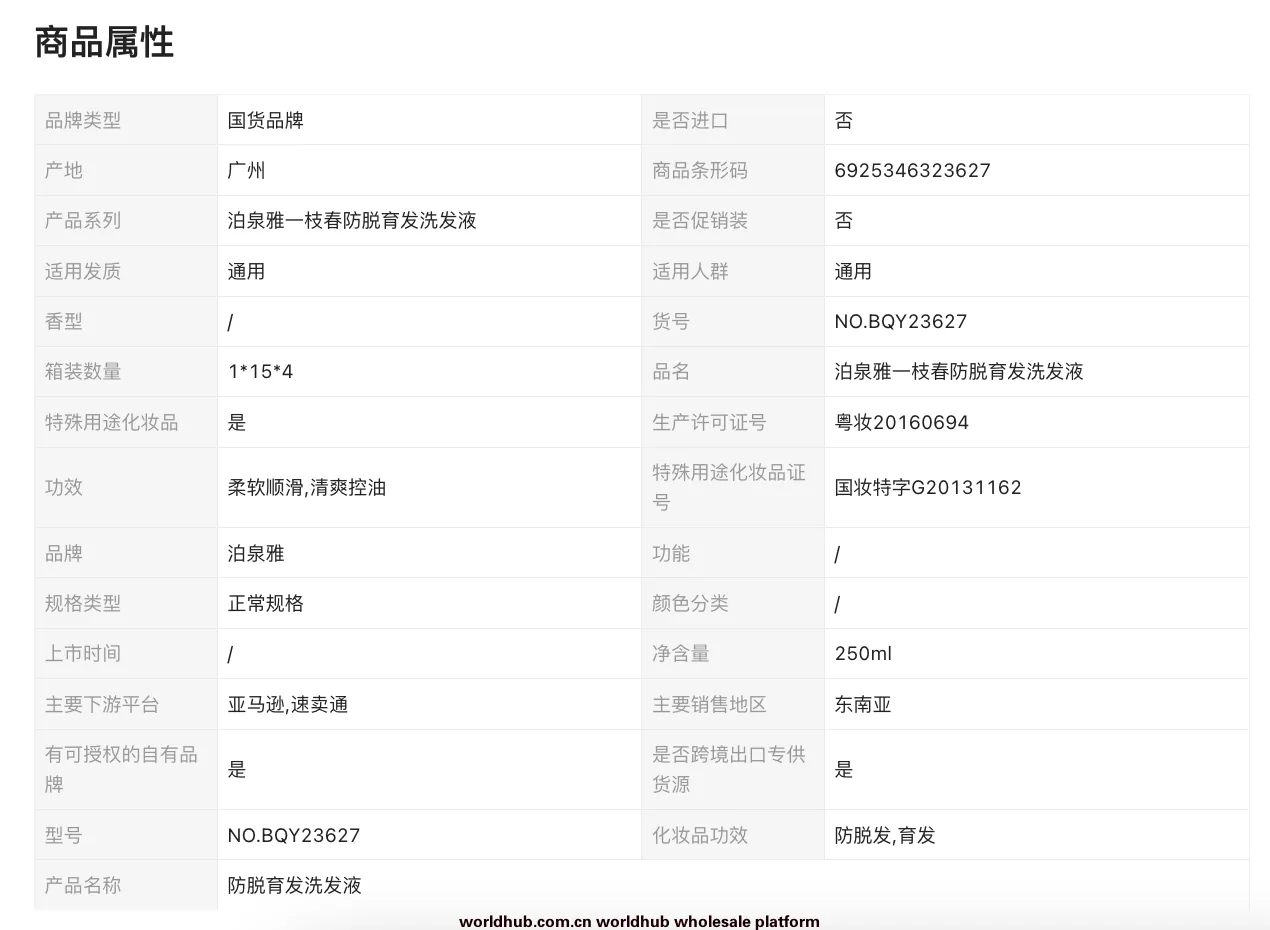Screen dimensions: 1270x930
Task: Select the 特殊用途化妆品 label
Action: point(112,422)
